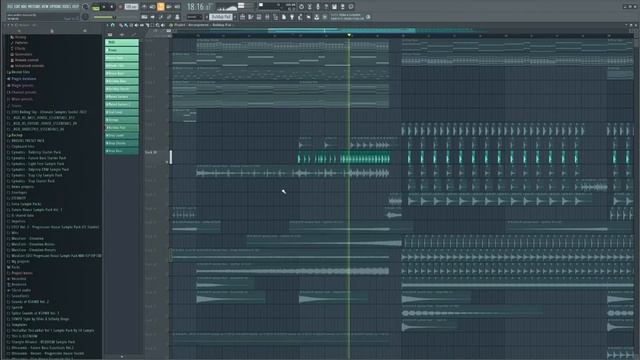Open My projects folder
This screenshot has width=640, height=360.
coord(20,262)
